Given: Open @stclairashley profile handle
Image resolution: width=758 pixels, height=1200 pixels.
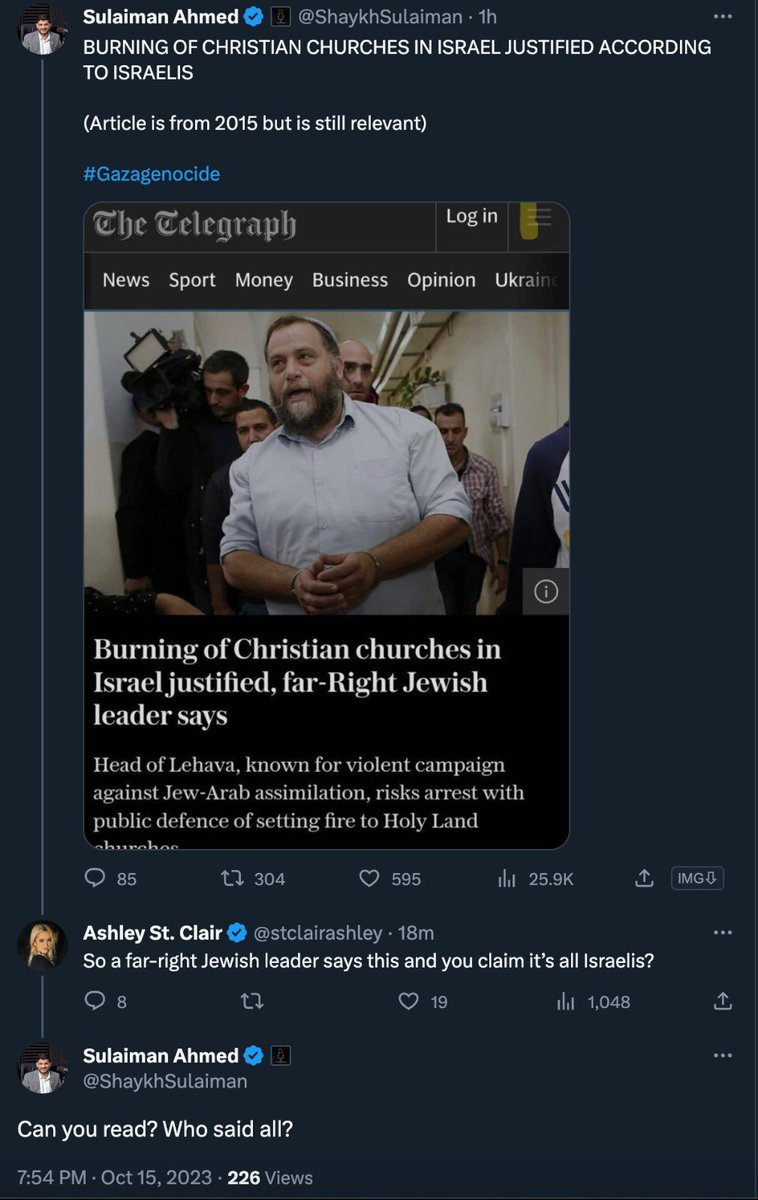Looking at the screenshot, I should tap(318, 933).
